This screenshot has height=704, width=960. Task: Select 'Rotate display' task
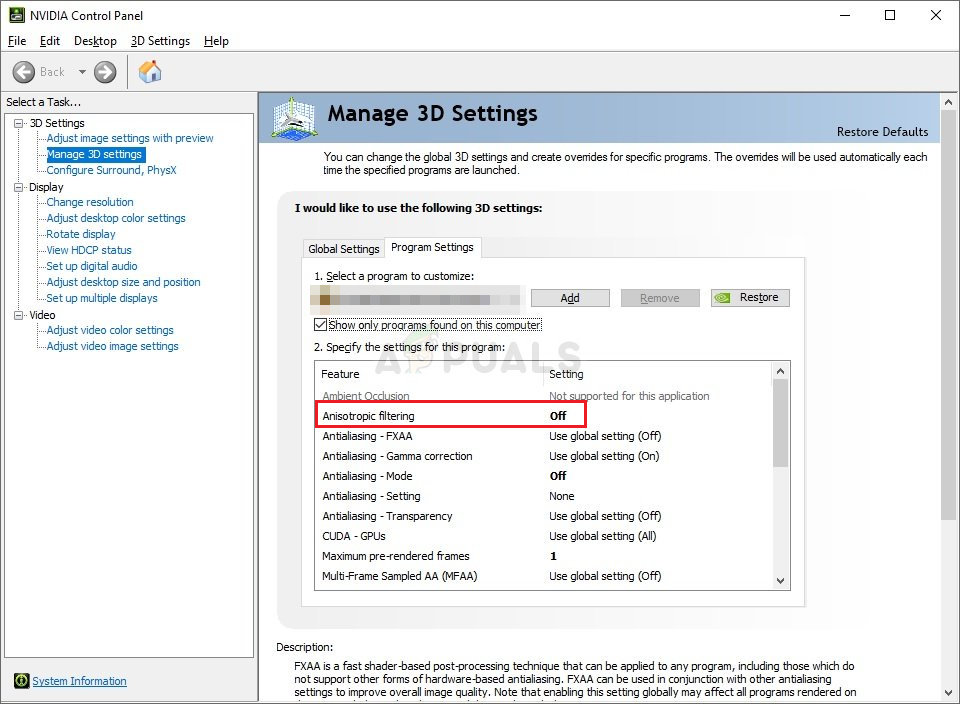click(x=81, y=234)
